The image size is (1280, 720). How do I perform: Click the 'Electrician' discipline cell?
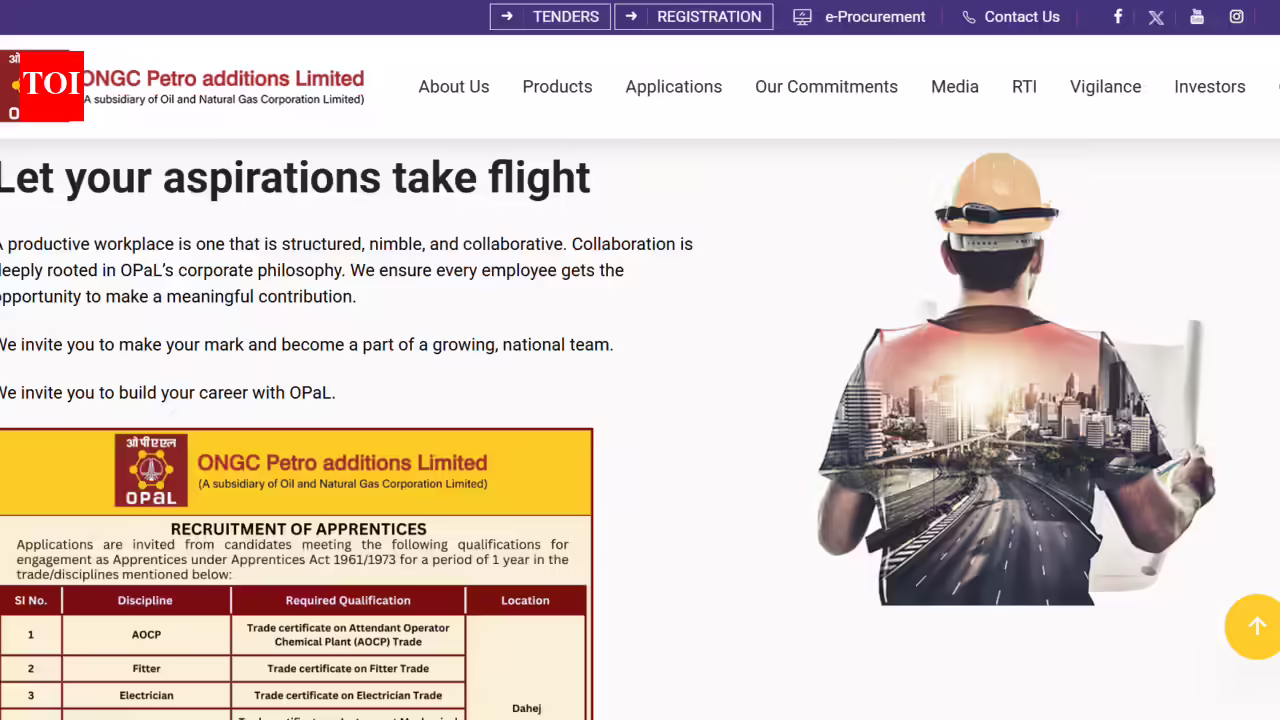pos(146,696)
